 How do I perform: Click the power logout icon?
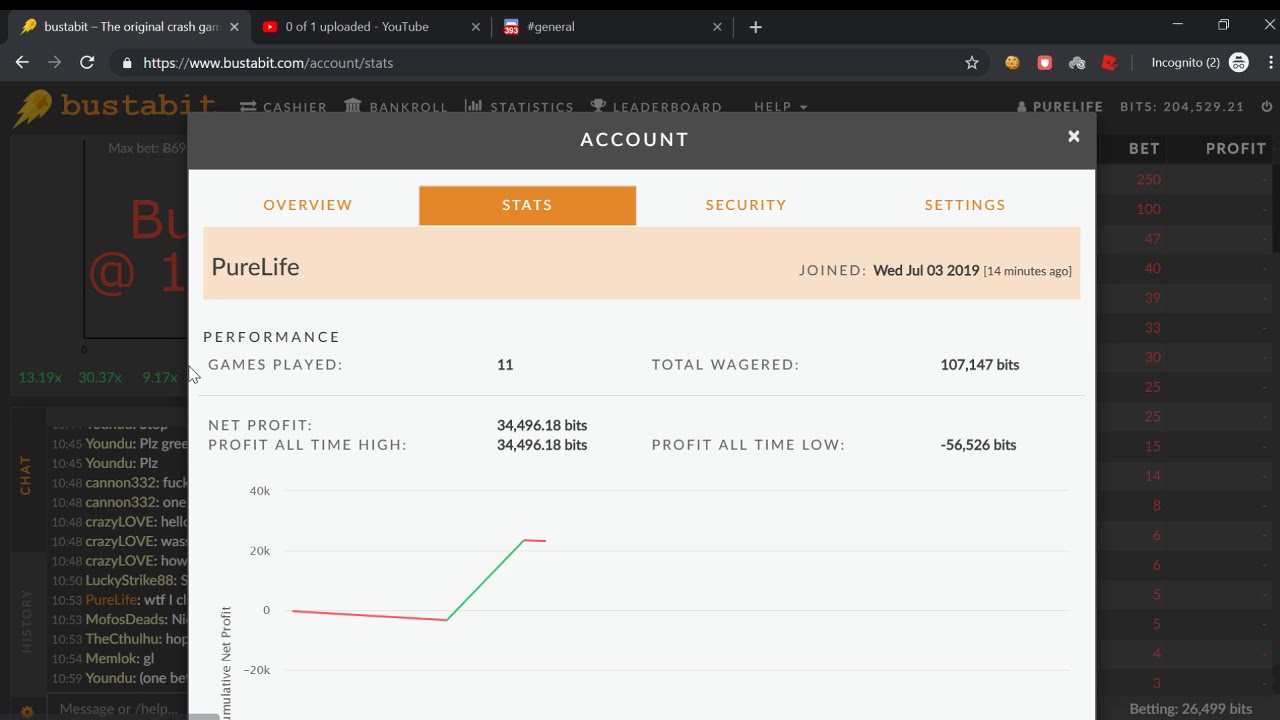pos(1267,106)
